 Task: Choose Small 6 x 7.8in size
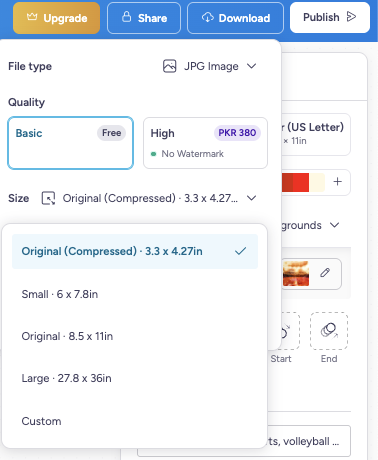click(x=135, y=294)
